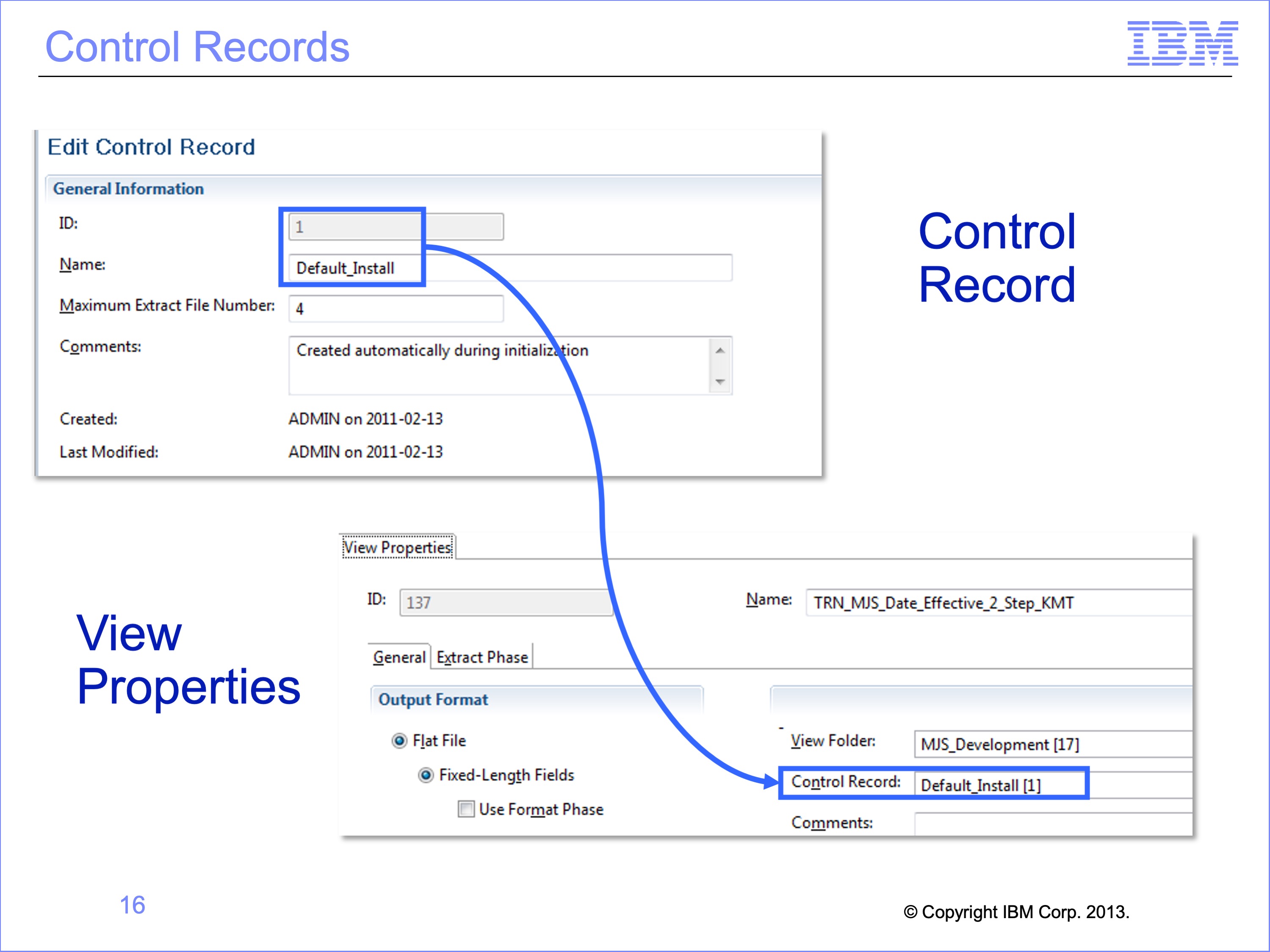
Task: Click the IBM logo
Action: click(x=1182, y=43)
